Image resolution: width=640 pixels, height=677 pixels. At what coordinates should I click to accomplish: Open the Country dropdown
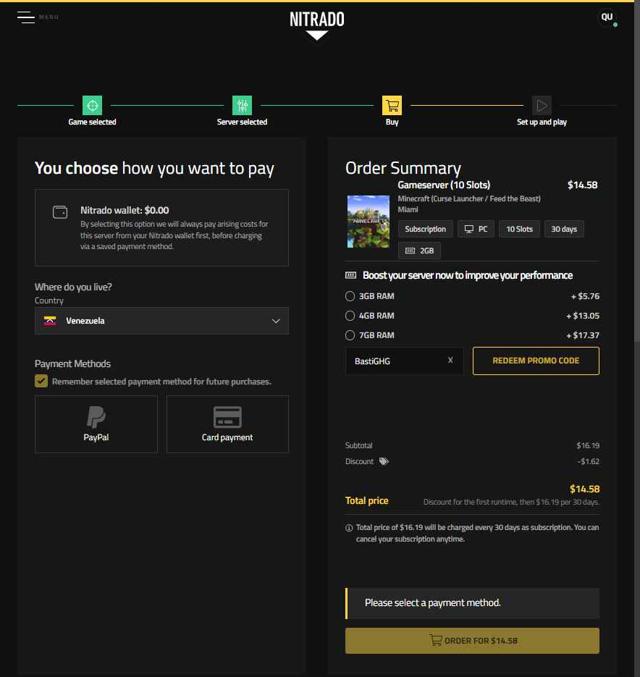pos(162,321)
